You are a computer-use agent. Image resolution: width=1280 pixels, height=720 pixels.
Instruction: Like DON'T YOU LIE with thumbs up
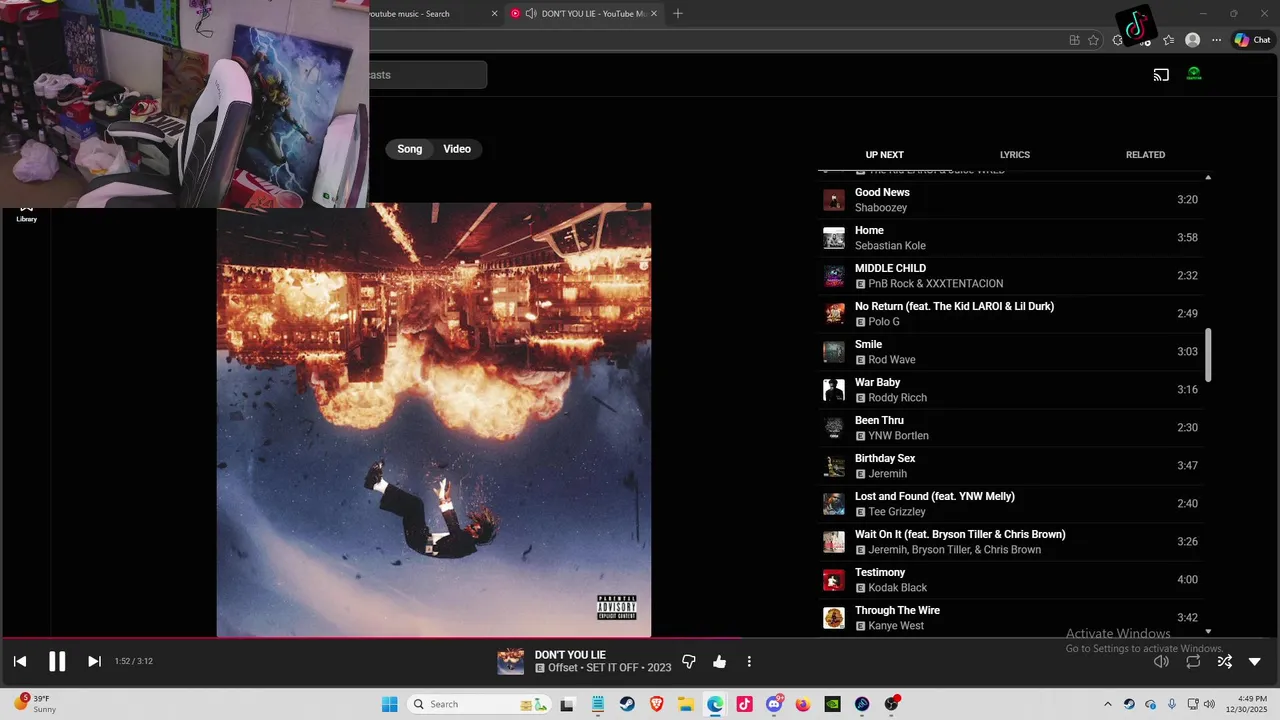719,661
